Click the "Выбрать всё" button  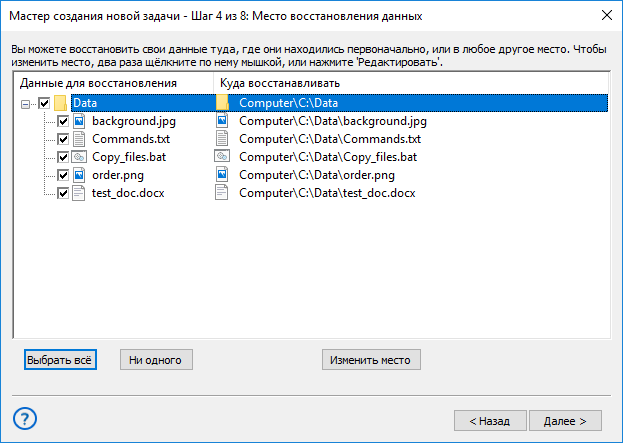pos(60,360)
